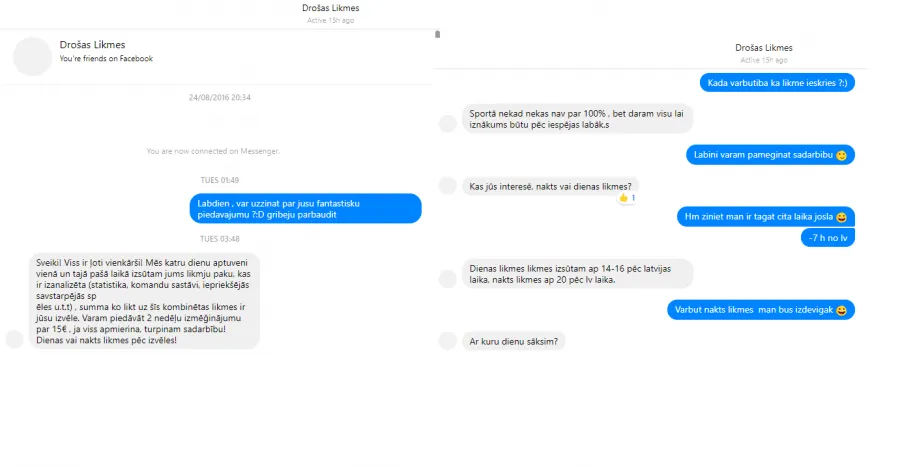Click the scrollbar thumb of the left conversation
The width and height of the screenshot is (900, 467).
point(437,34)
